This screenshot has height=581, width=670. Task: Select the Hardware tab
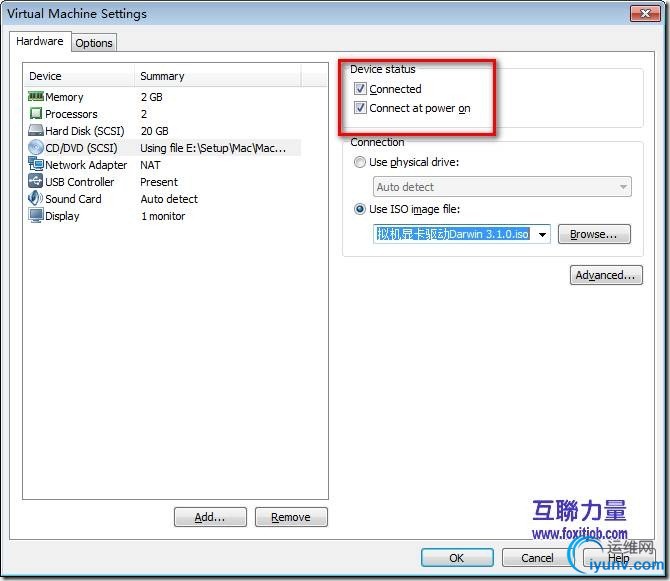pos(40,41)
